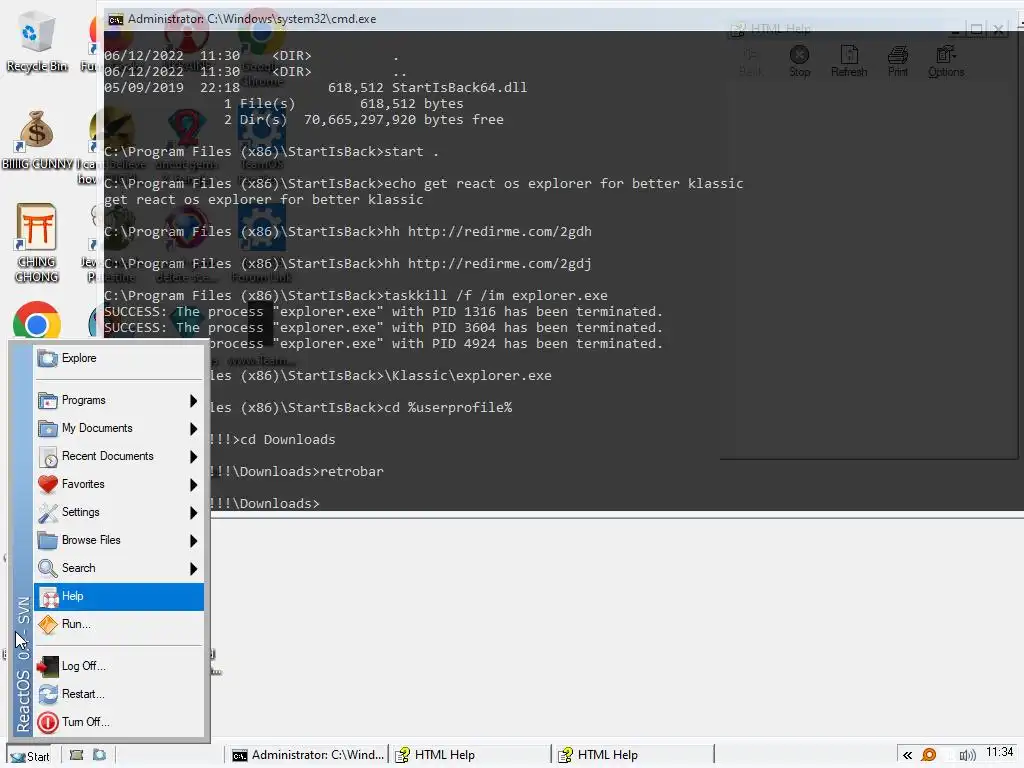Click second quick launch icon beside Start
This screenshot has width=1024, height=768.
click(99, 755)
